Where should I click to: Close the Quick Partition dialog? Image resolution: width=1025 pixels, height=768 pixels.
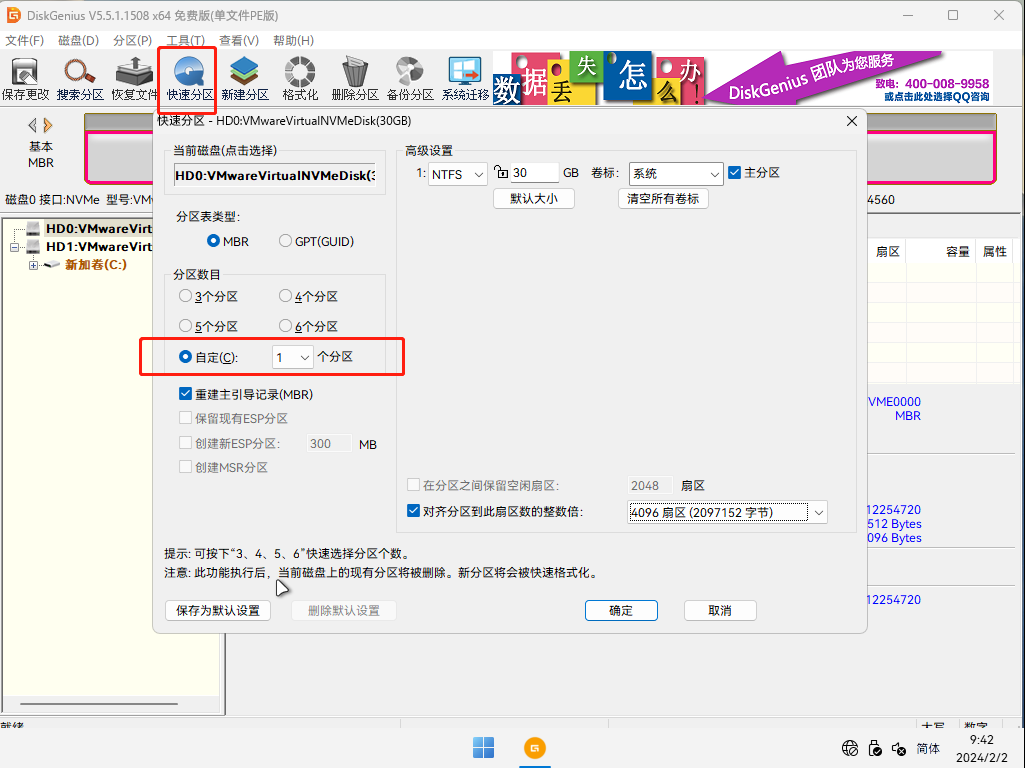851,121
